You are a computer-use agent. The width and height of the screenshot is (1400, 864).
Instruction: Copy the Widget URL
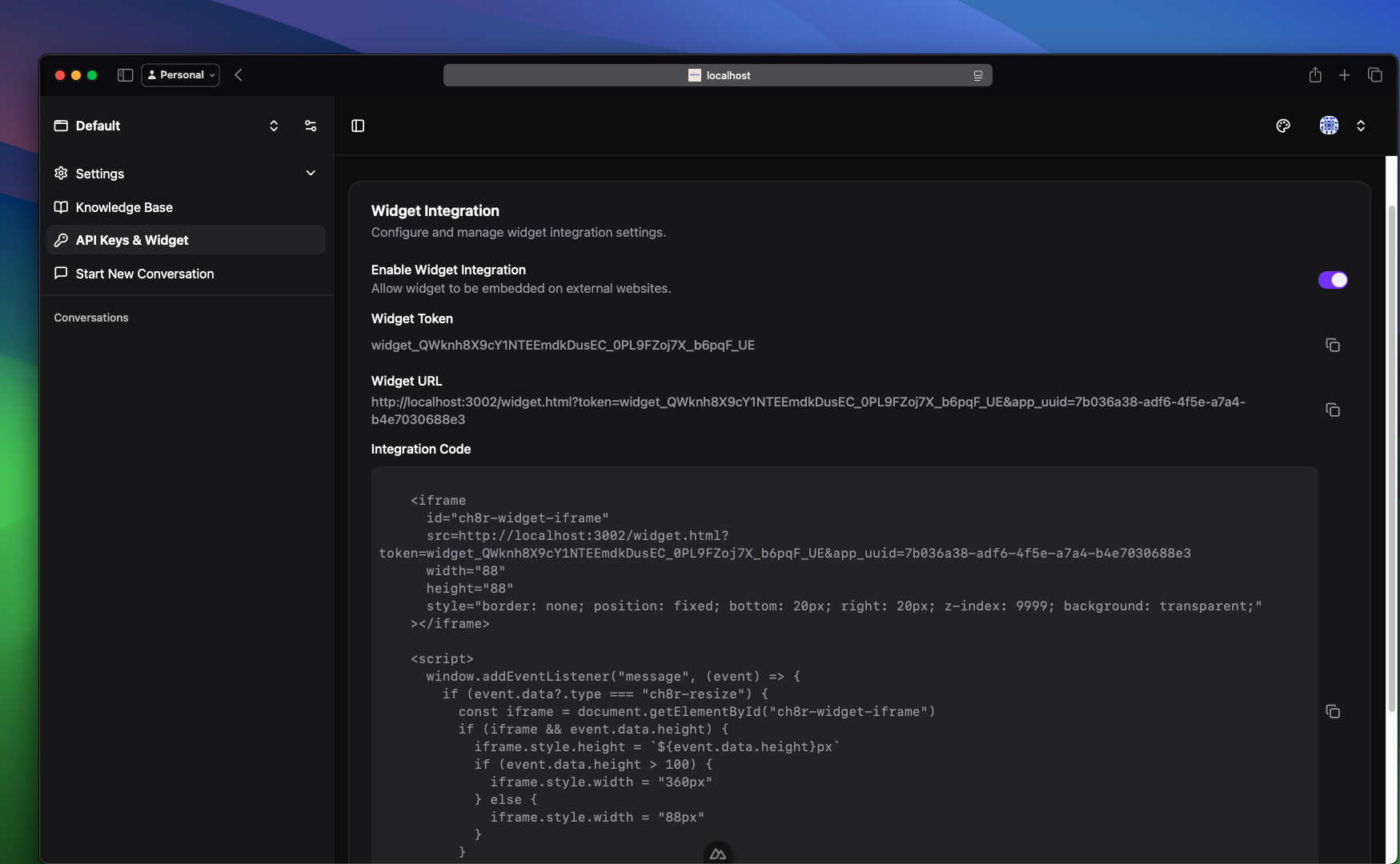[x=1334, y=410]
